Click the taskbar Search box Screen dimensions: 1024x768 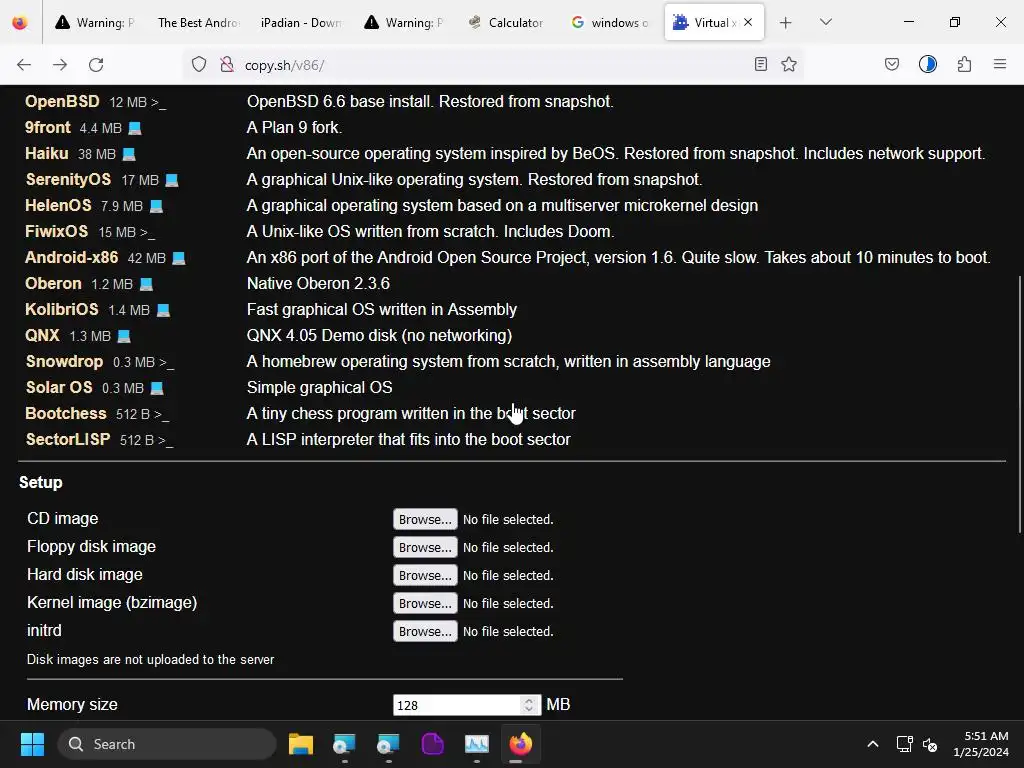coord(167,744)
